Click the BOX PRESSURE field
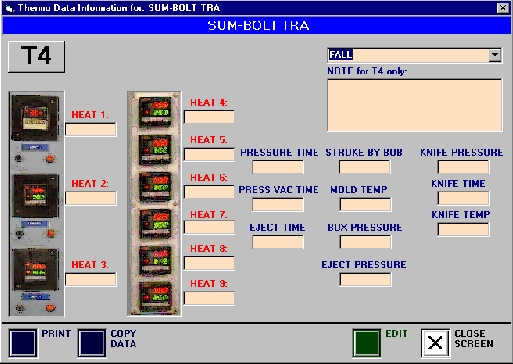This screenshot has height=364, width=513. 365,242
